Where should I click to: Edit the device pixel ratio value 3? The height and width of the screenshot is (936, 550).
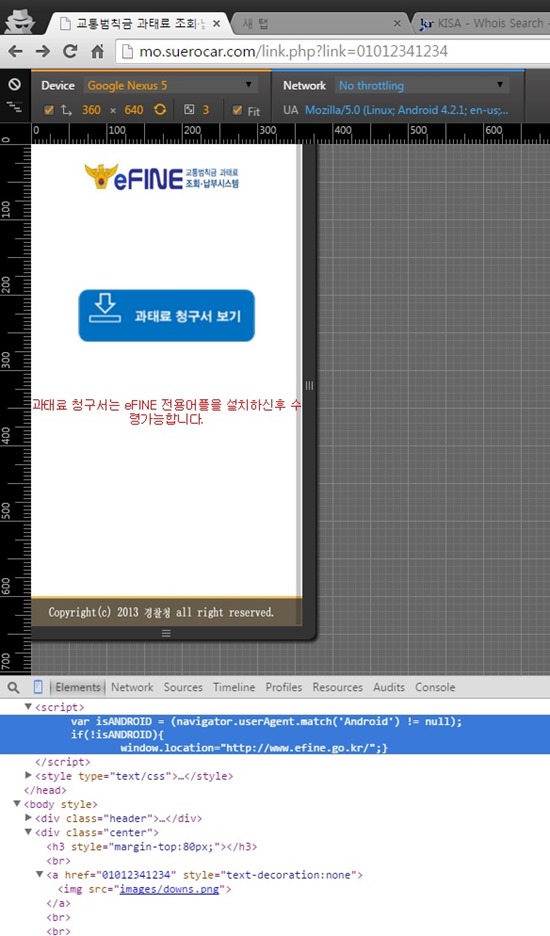206,110
